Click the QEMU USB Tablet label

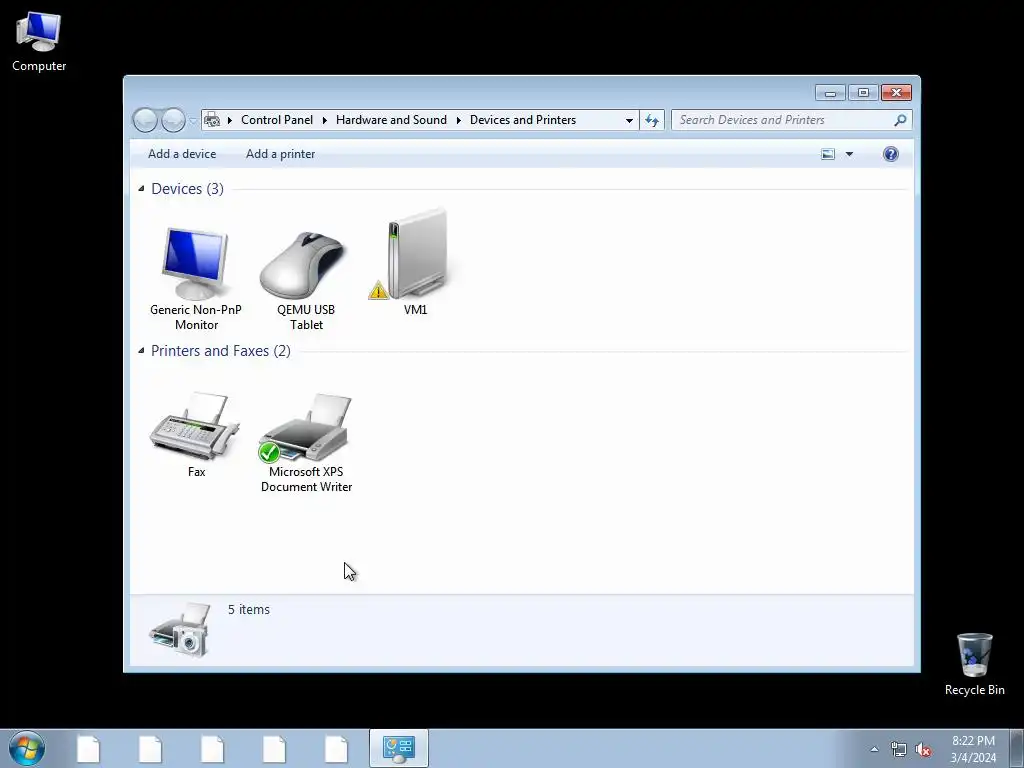306,317
